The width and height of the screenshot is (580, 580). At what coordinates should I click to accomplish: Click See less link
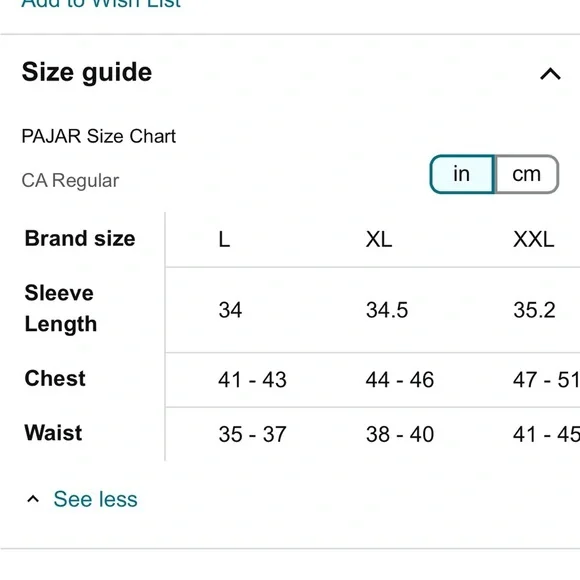pos(95,499)
